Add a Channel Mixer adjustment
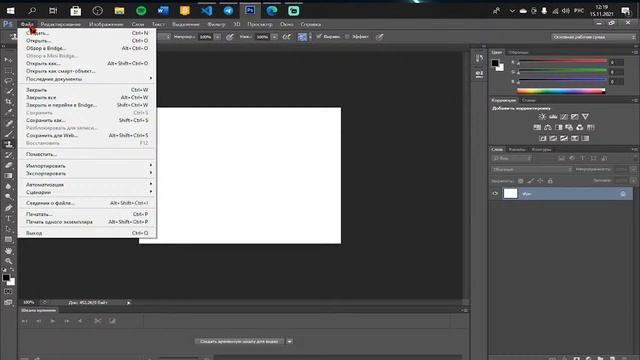Viewport: 640px width, 360px height. click(580, 127)
